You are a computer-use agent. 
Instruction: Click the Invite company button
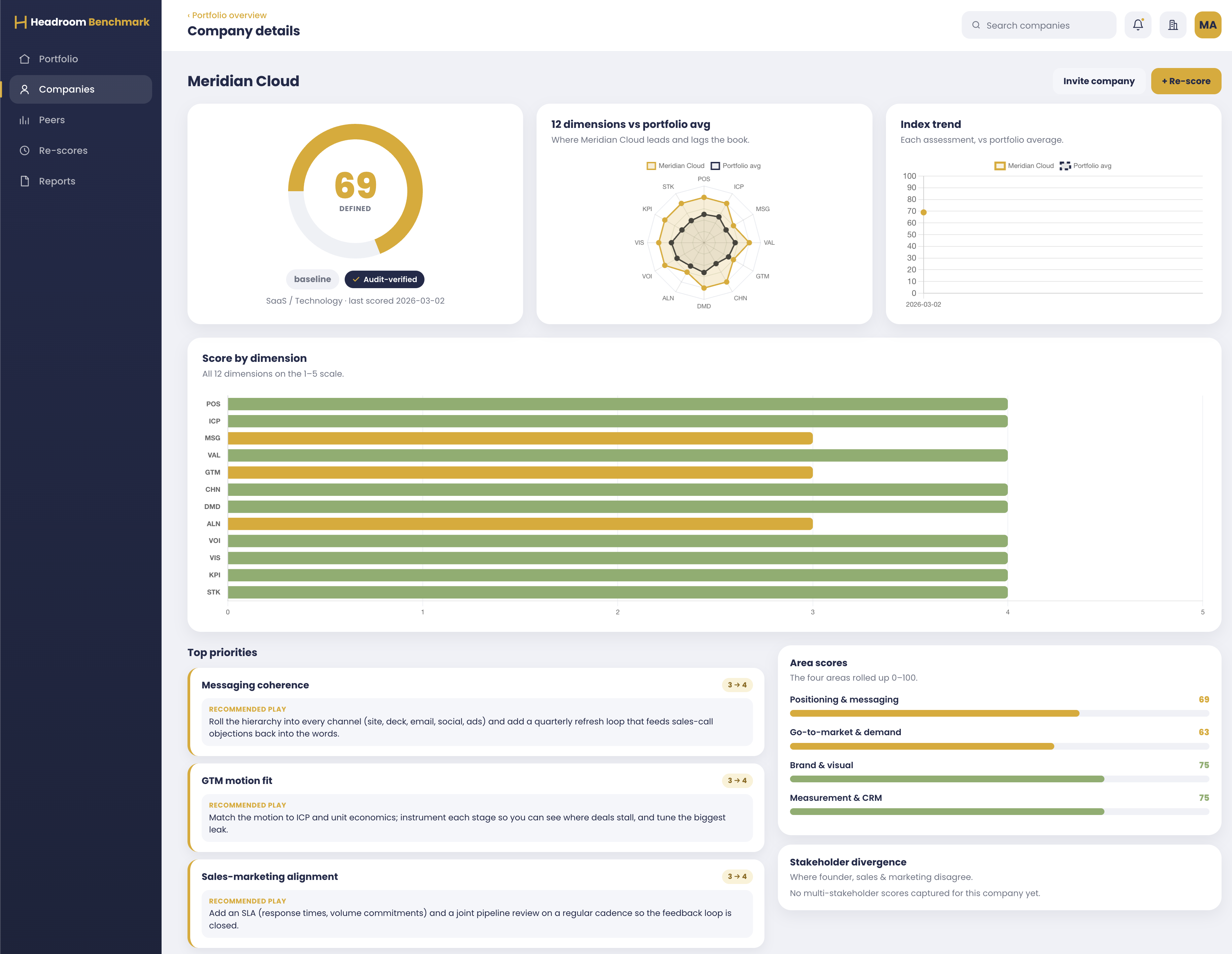(x=1098, y=81)
